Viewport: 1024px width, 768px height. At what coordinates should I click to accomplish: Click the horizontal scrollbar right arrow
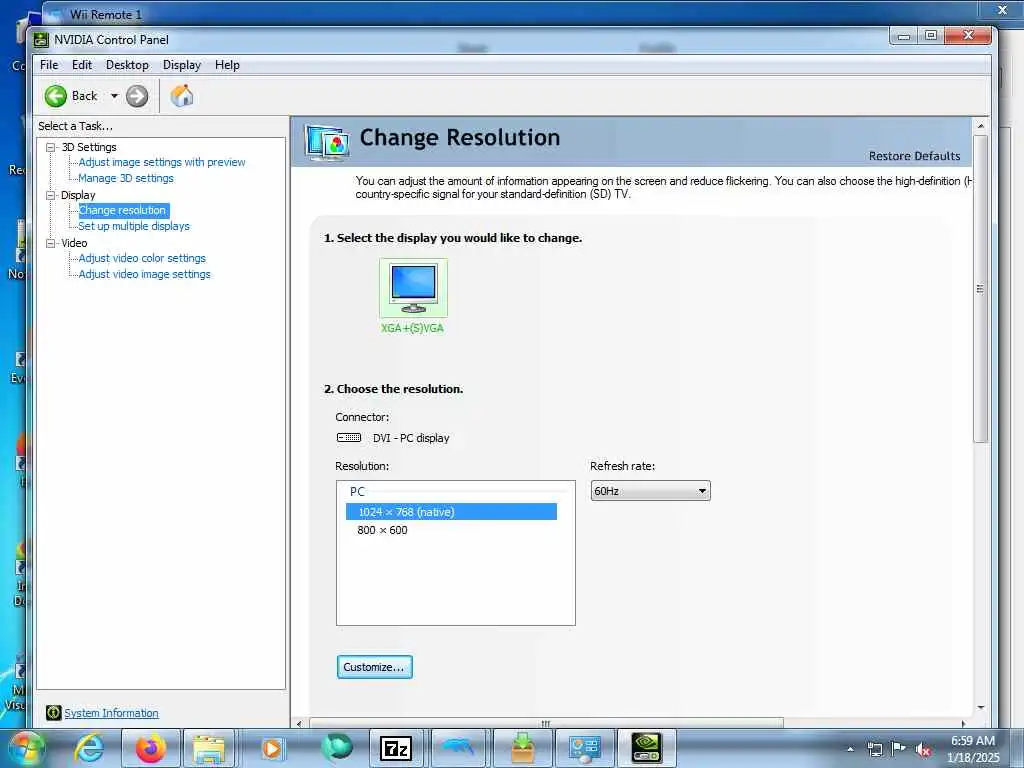963,724
